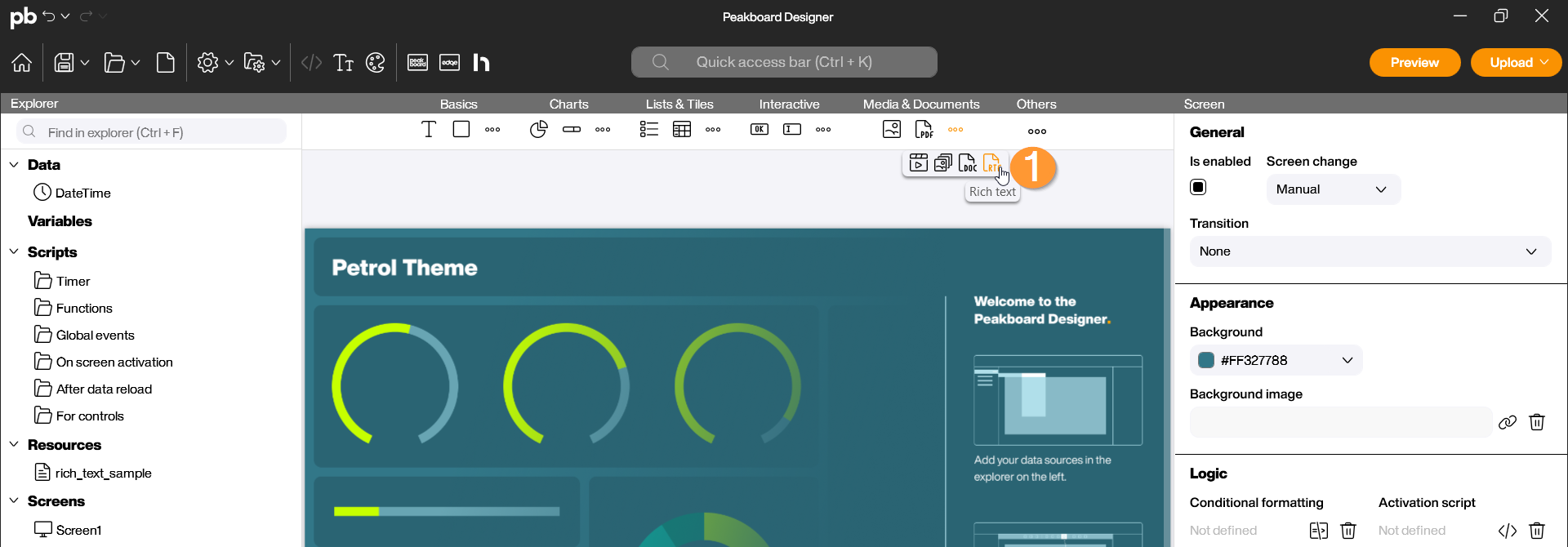Screen dimensions: 1568x547
Task: Add an image control from Media toolbar
Action: pos(892,130)
